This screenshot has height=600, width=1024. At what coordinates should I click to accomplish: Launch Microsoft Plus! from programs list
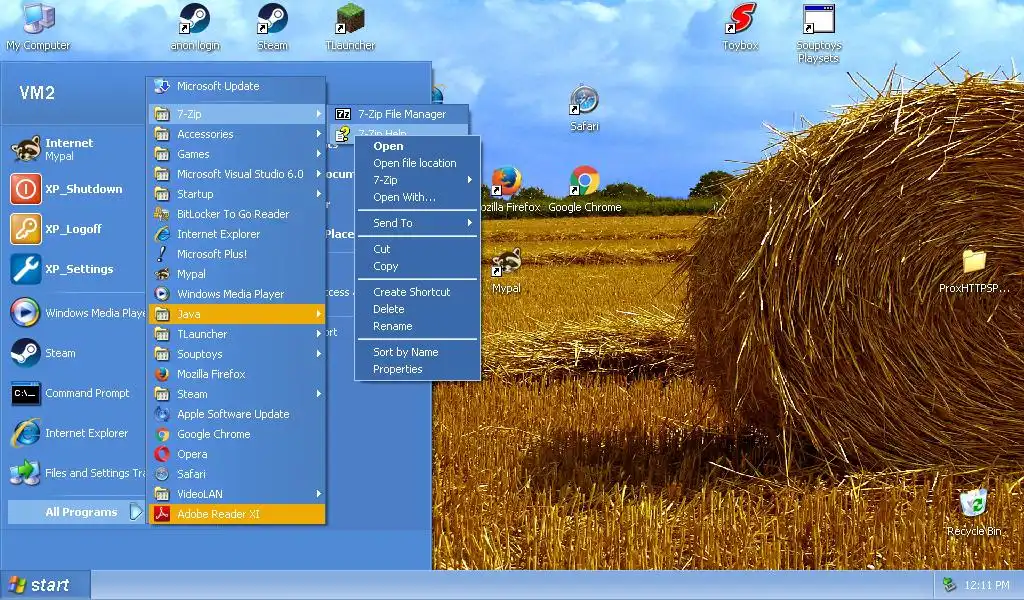pyautogui.click(x=236, y=254)
